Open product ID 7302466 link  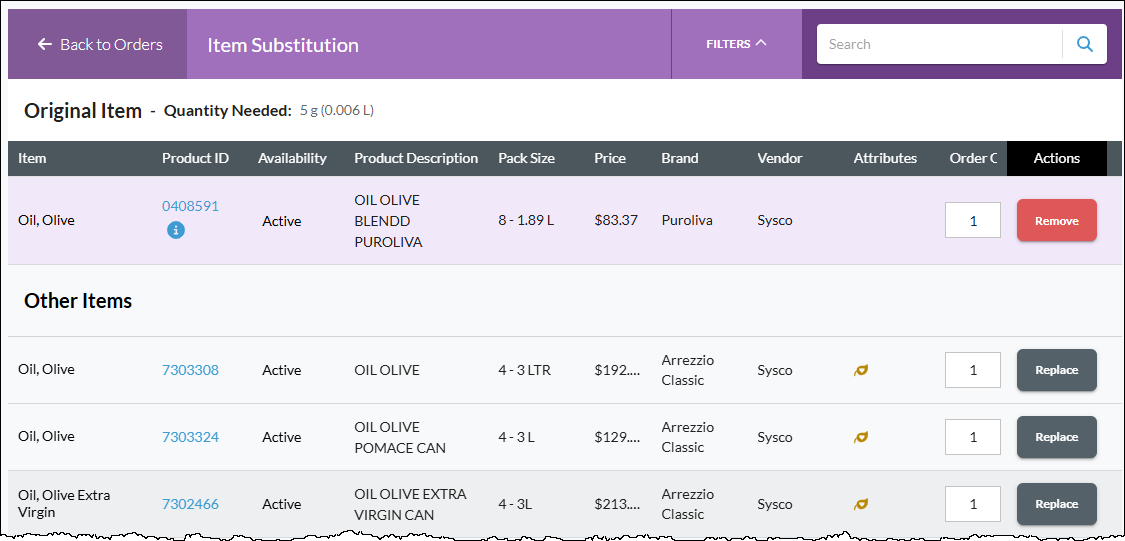[x=190, y=504]
